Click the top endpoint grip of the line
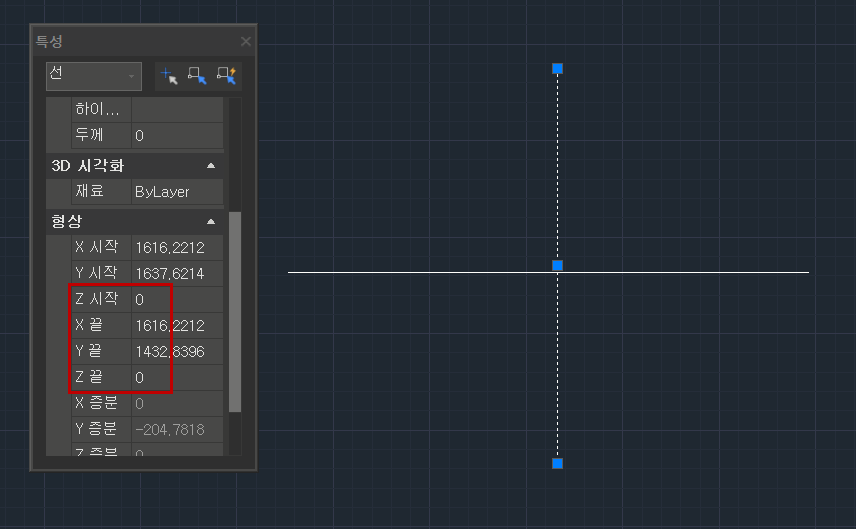 pos(557,68)
